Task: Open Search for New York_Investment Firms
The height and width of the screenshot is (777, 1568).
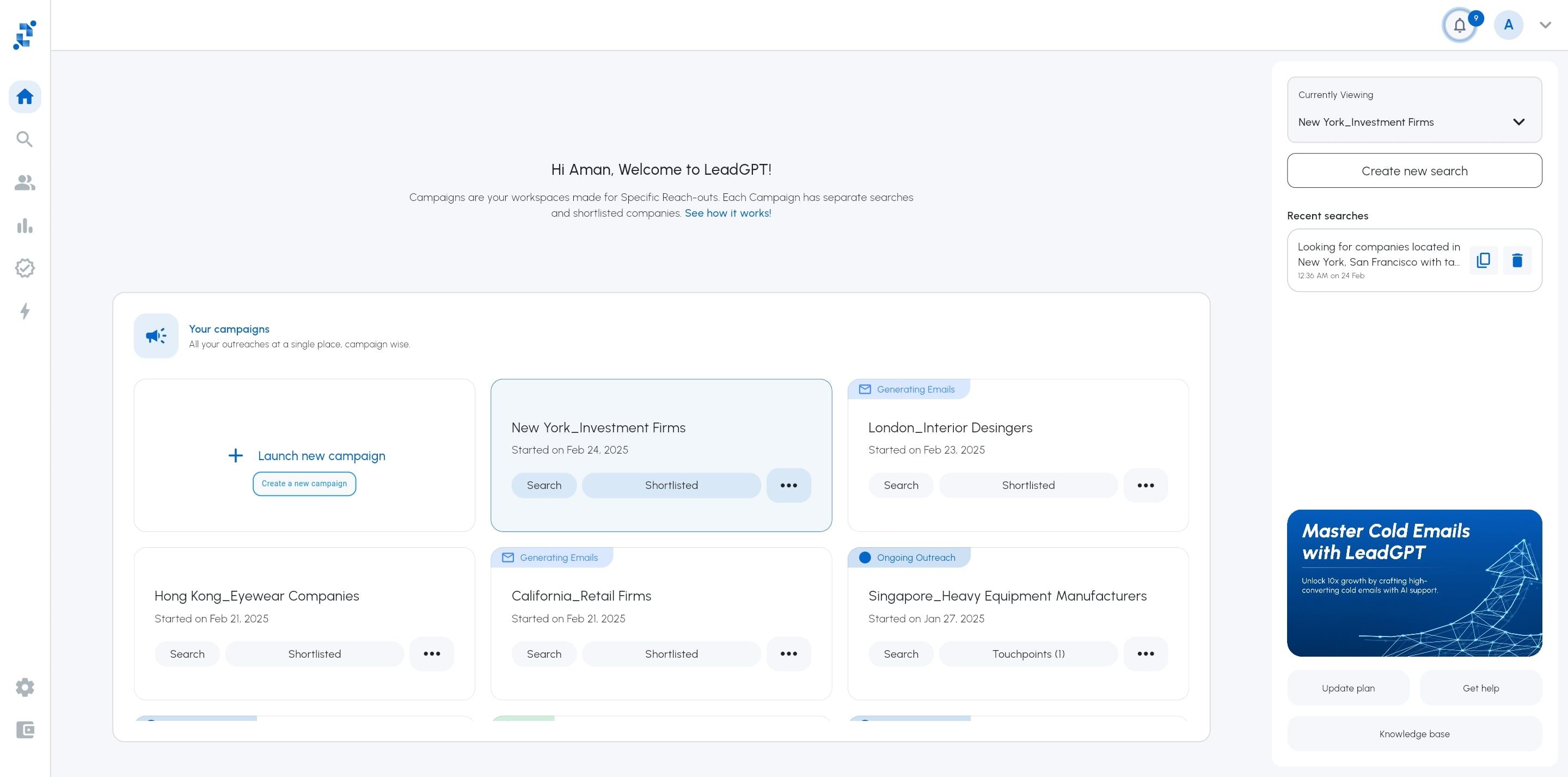Action: pos(543,485)
